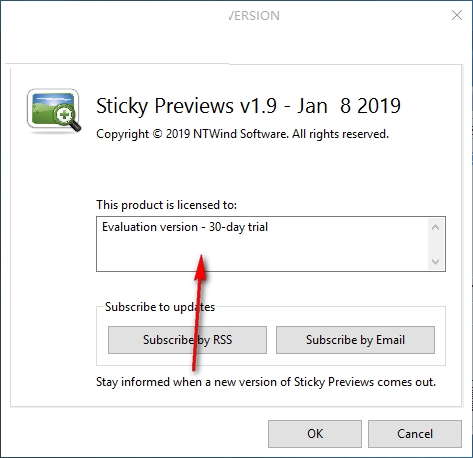Click the 'This product is licensed to' label
Viewport: 473px width, 458px height.
pos(166,205)
